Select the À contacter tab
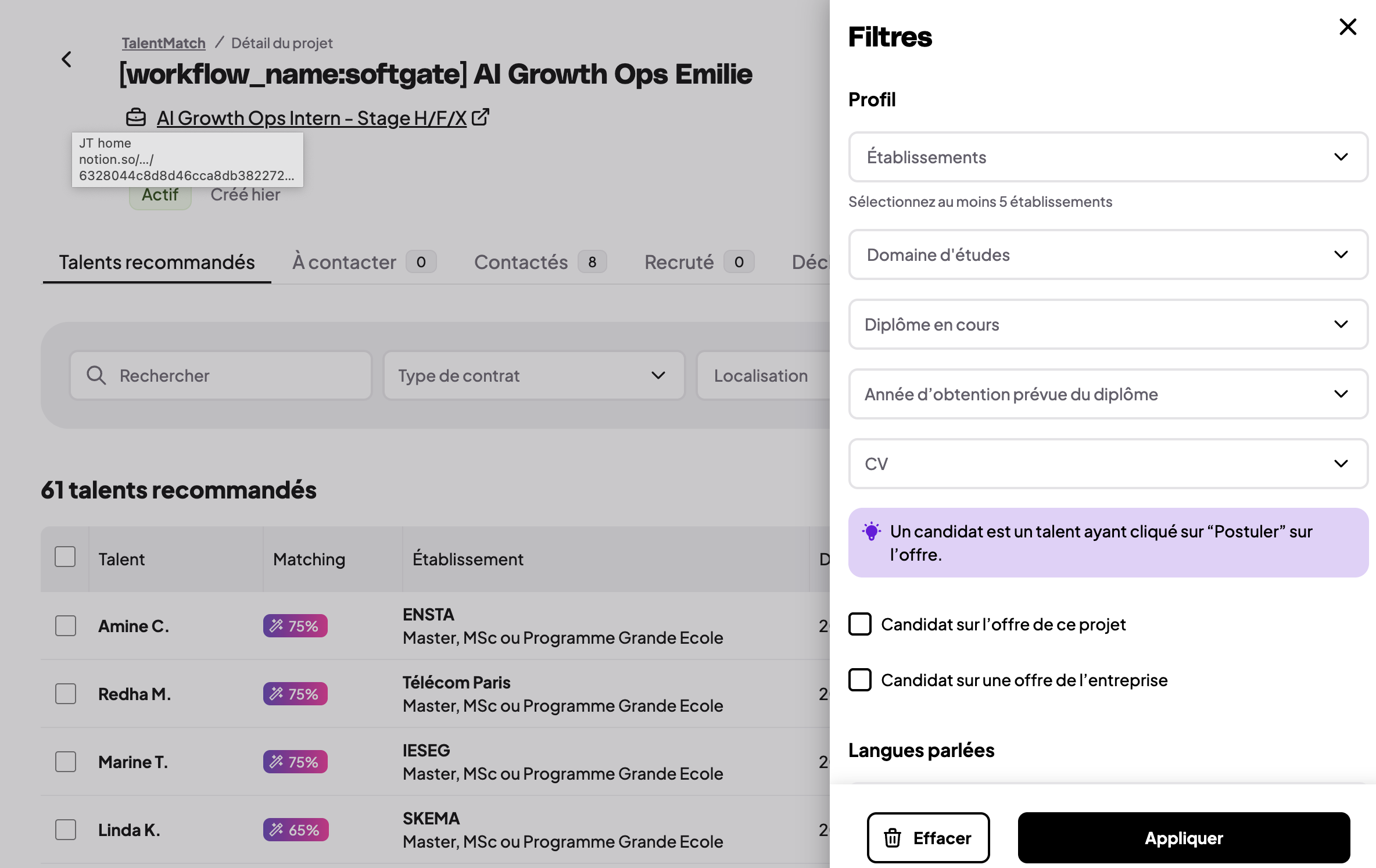 (x=364, y=262)
